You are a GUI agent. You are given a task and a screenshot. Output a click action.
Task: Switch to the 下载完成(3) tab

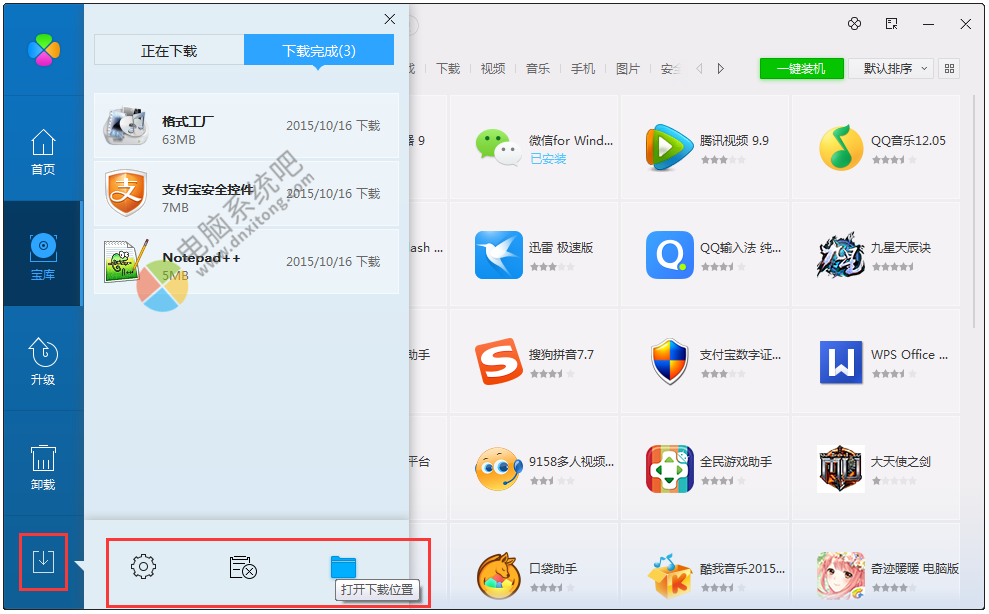tap(319, 50)
